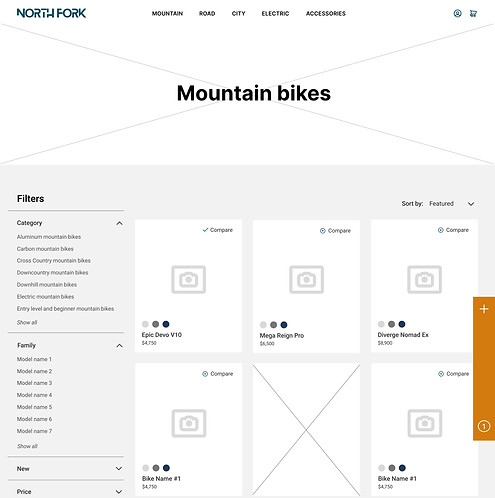Pick dark gray swatch on Epic Devo V10

click(156, 324)
